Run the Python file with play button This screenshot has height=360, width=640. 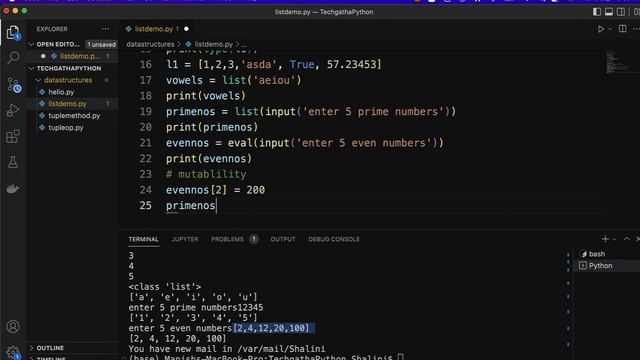click(600, 29)
